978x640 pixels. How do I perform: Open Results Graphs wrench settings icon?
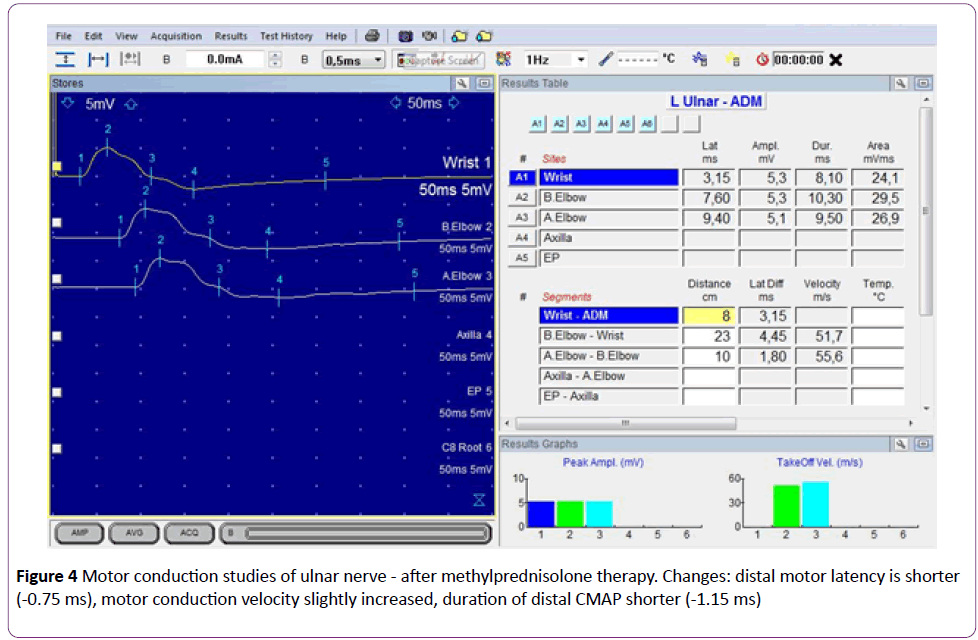pos(901,444)
